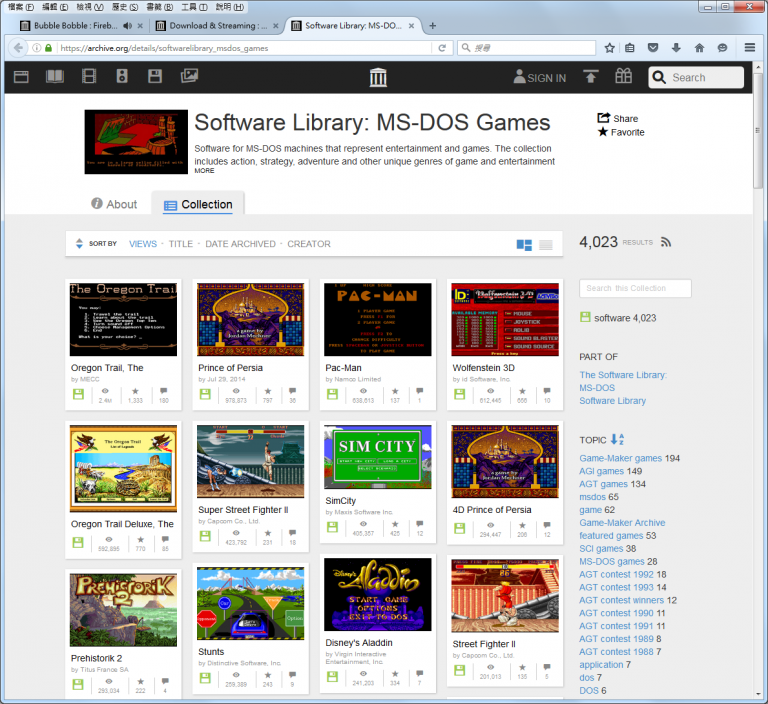
Task: Open the 檔案 (F) menu
Action: click(21, 7)
